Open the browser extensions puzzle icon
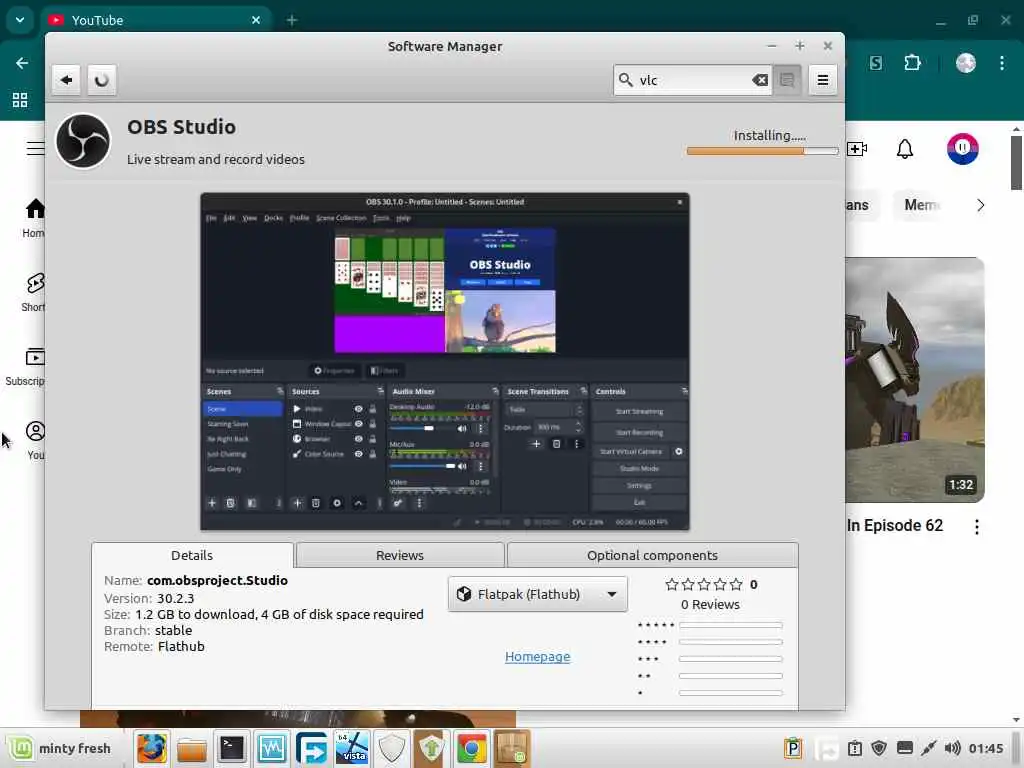The width and height of the screenshot is (1024, 768). point(912,63)
